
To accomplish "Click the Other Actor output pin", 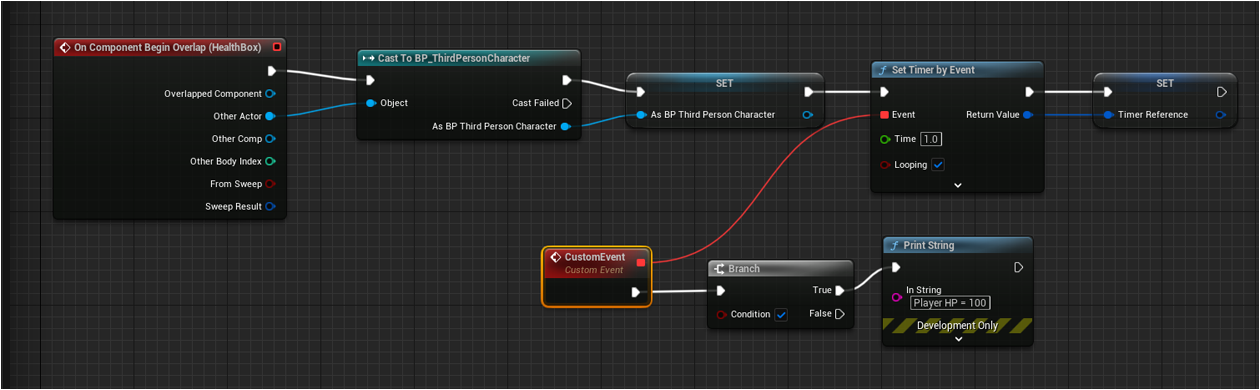I will (270, 116).
